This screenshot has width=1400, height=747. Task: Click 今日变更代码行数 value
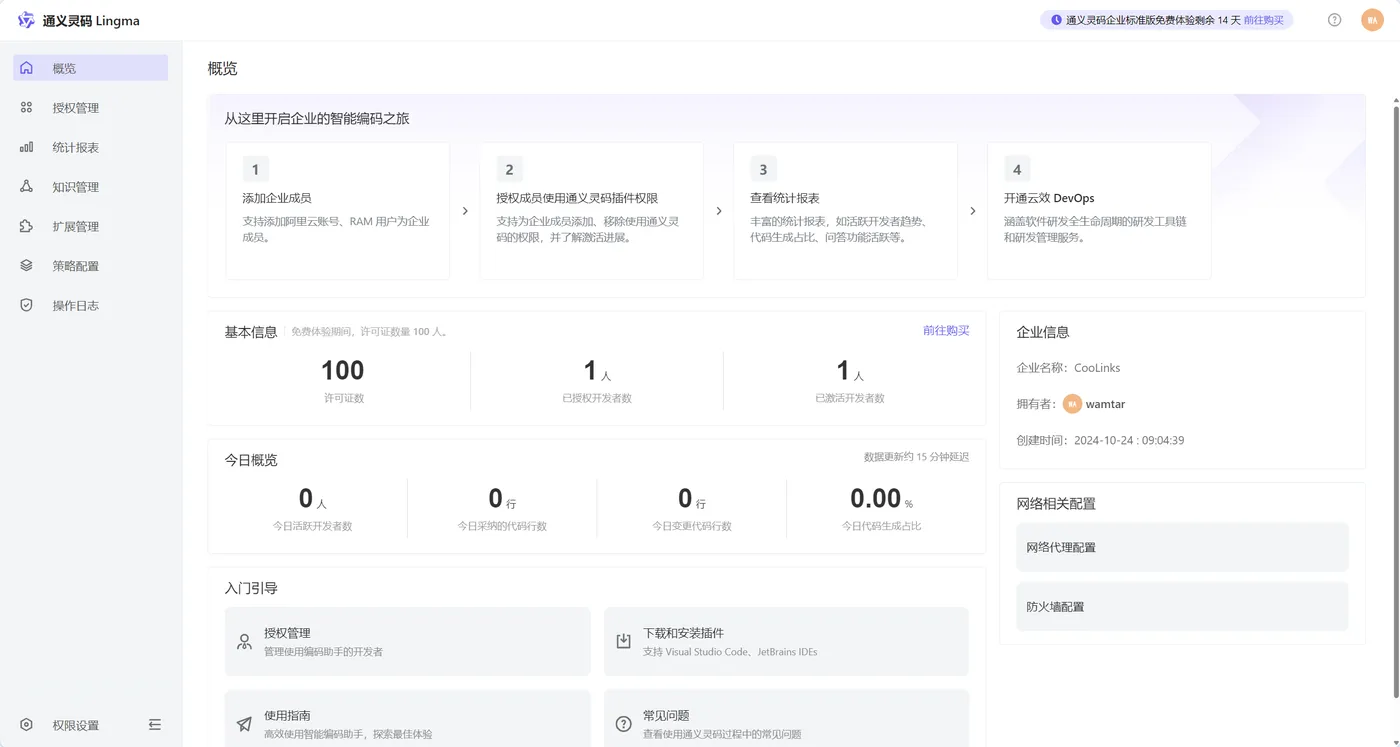tap(692, 498)
